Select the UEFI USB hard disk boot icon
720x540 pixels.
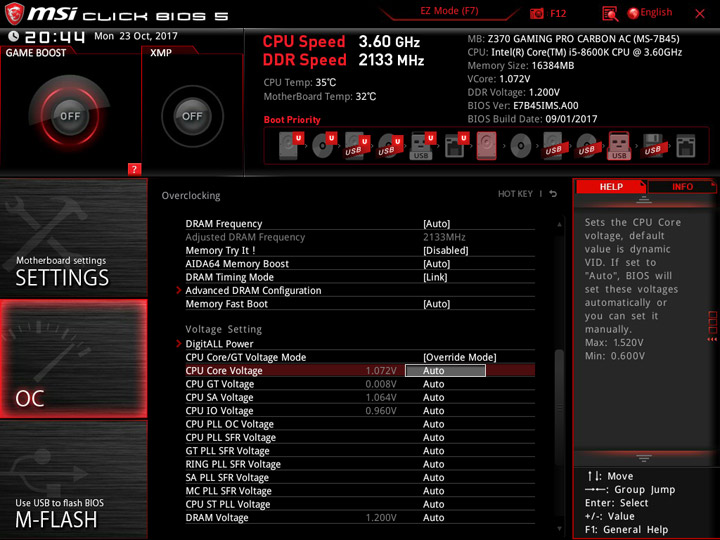pyautogui.click(x=357, y=146)
